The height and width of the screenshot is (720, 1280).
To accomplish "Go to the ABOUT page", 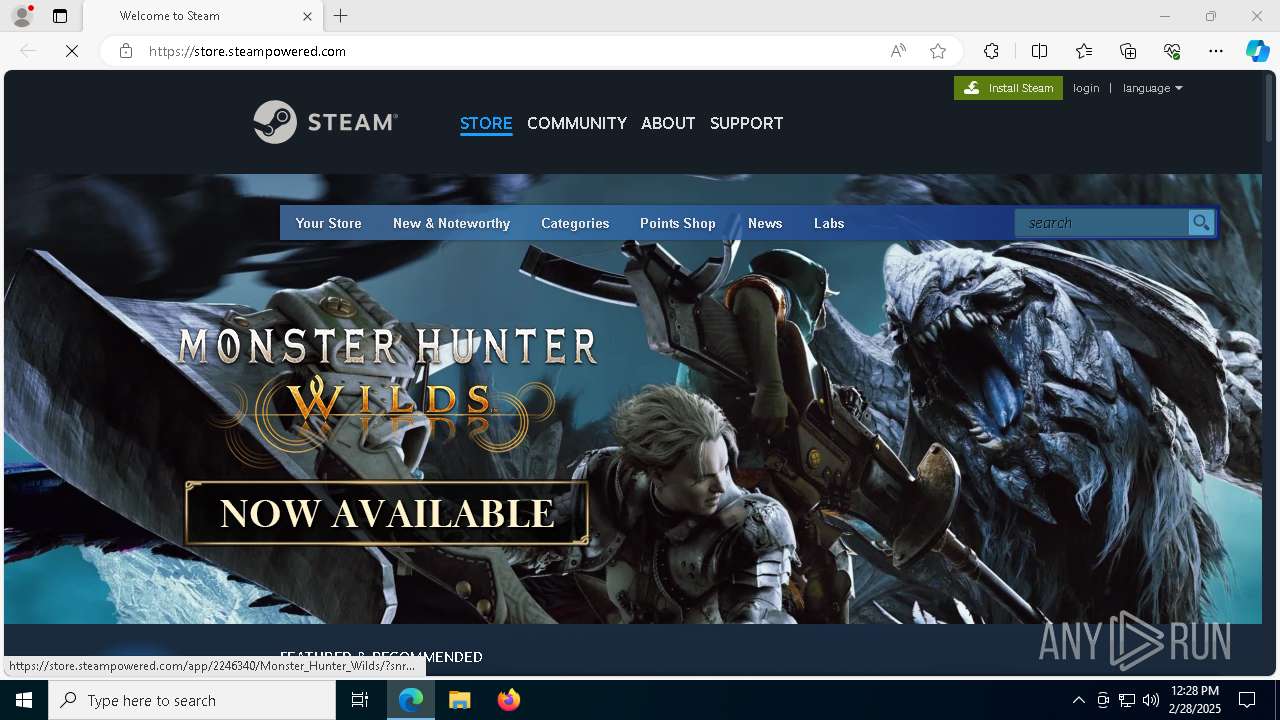I will click(x=668, y=123).
